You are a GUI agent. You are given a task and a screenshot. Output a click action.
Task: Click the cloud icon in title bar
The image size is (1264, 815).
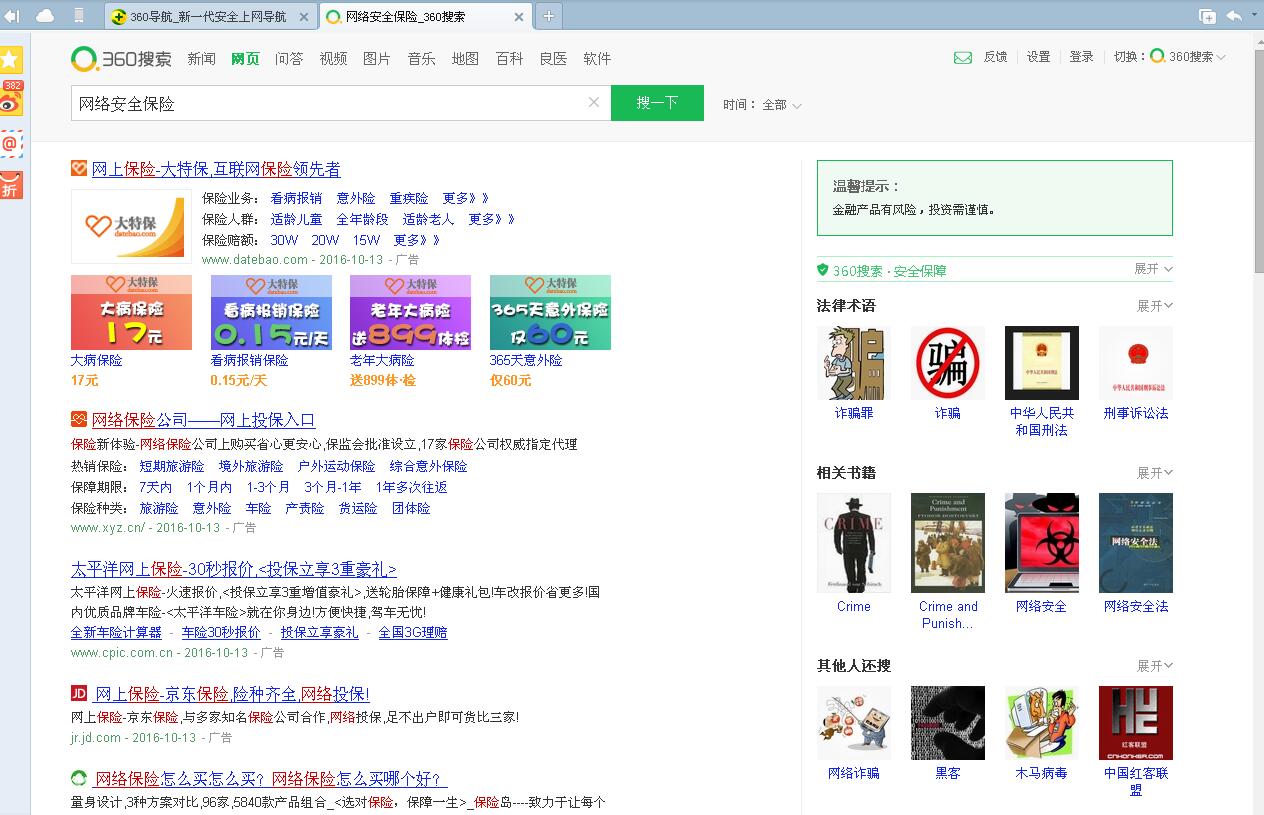(45, 16)
